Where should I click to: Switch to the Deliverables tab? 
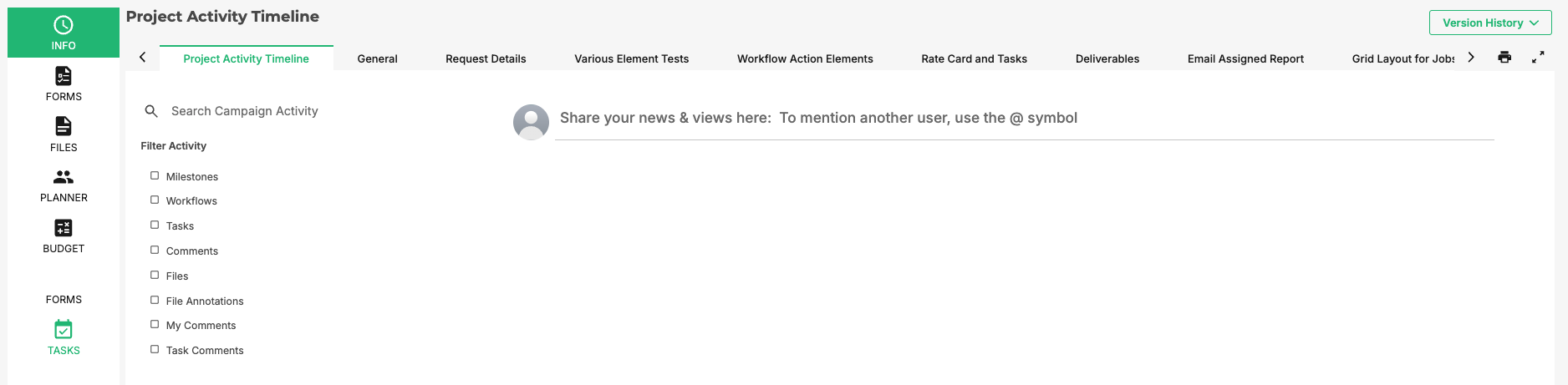(x=1107, y=58)
